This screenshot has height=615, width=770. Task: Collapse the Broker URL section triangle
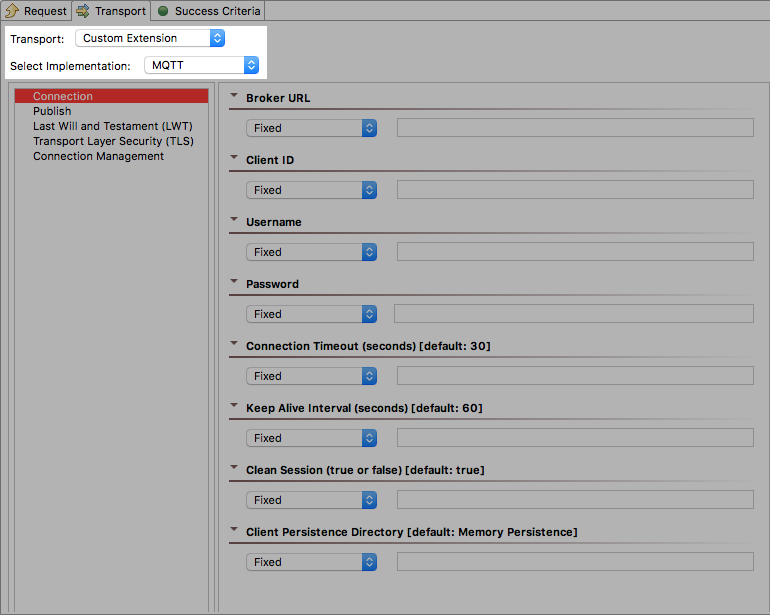(x=234, y=95)
